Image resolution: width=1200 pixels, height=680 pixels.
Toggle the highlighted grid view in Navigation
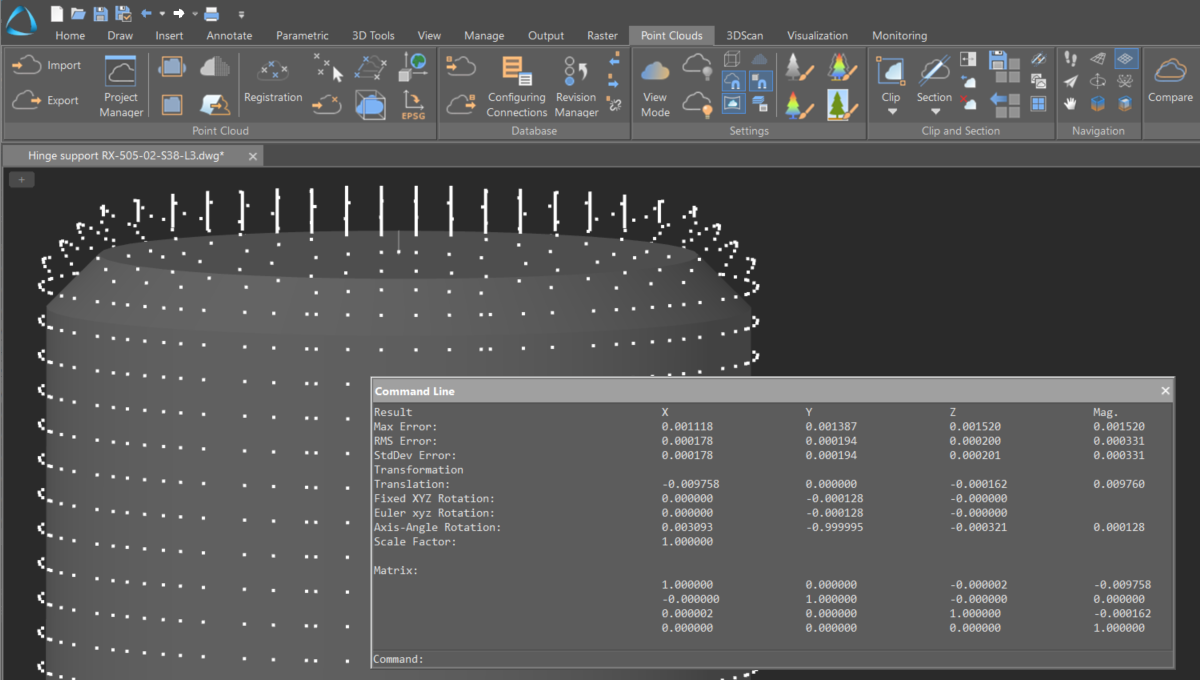click(x=1126, y=58)
